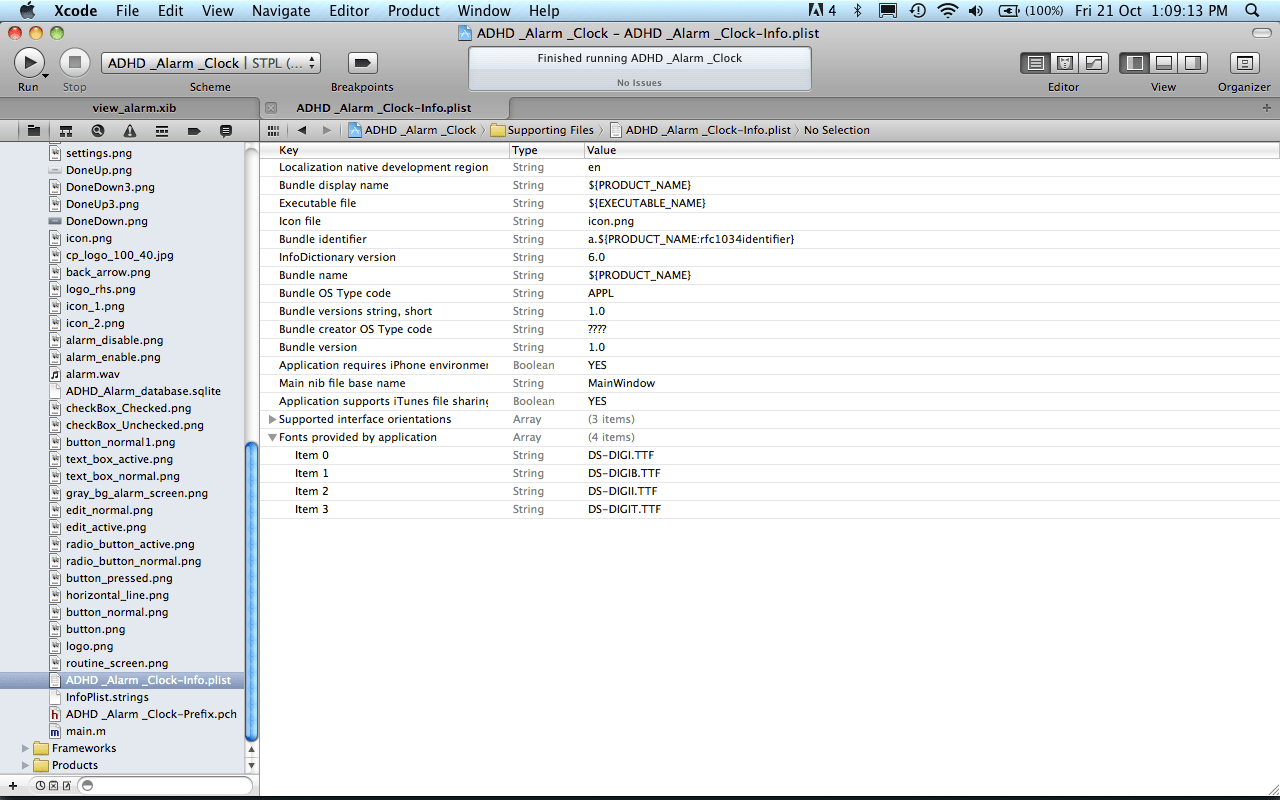Toggle the unsaved files filter button
The image size is (1280, 800).
pos(66,786)
